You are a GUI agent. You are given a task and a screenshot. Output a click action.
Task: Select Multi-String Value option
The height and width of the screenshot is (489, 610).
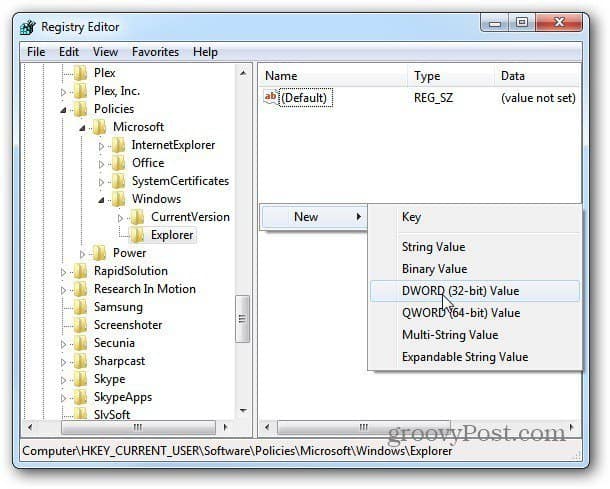coord(474,335)
